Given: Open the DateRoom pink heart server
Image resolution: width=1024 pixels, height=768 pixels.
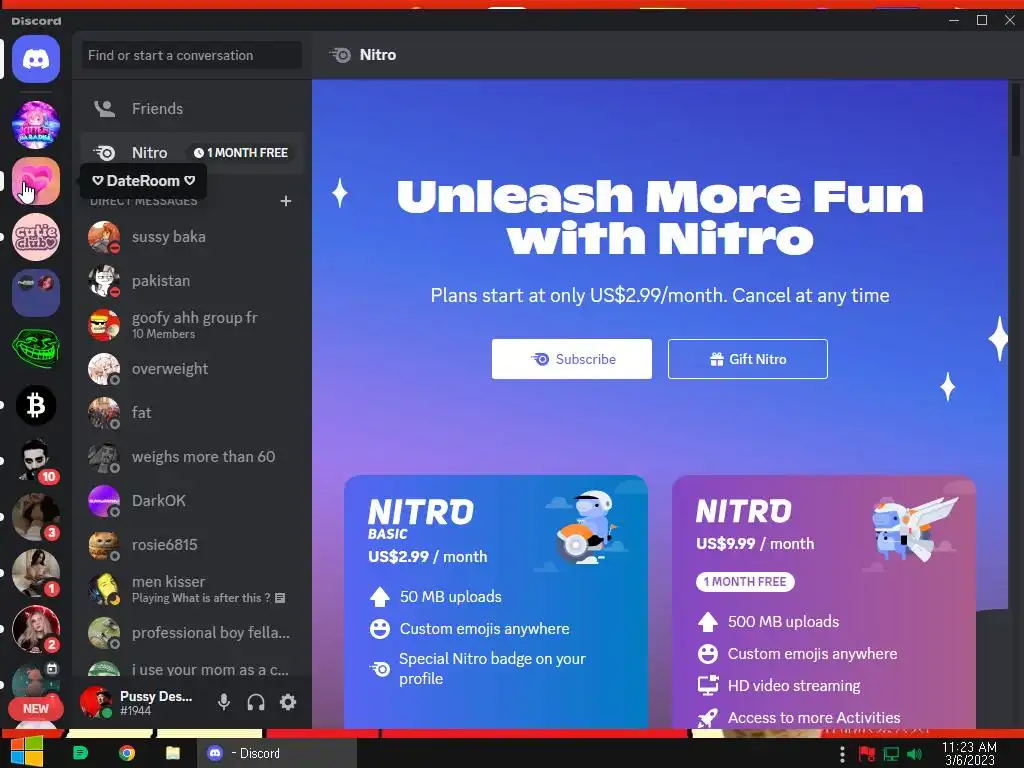Looking at the screenshot, I should point(36,181).
